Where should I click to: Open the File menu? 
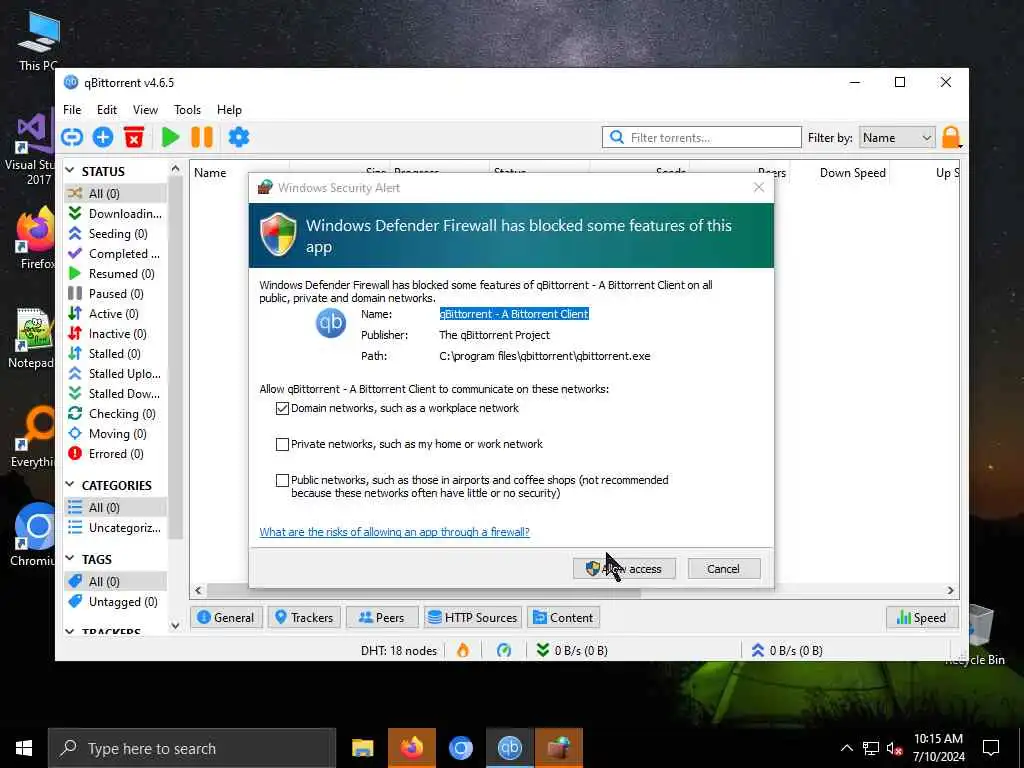(x=72, y=110)
